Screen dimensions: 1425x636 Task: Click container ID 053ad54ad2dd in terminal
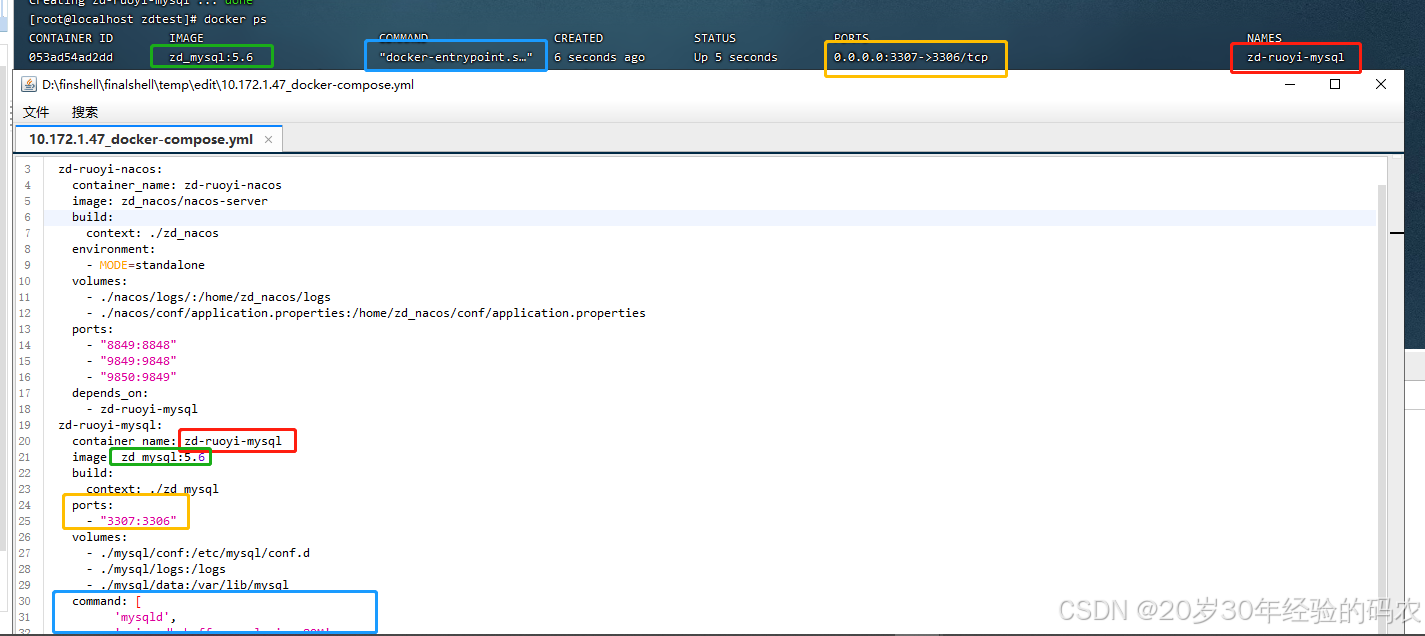pos(71,57)
